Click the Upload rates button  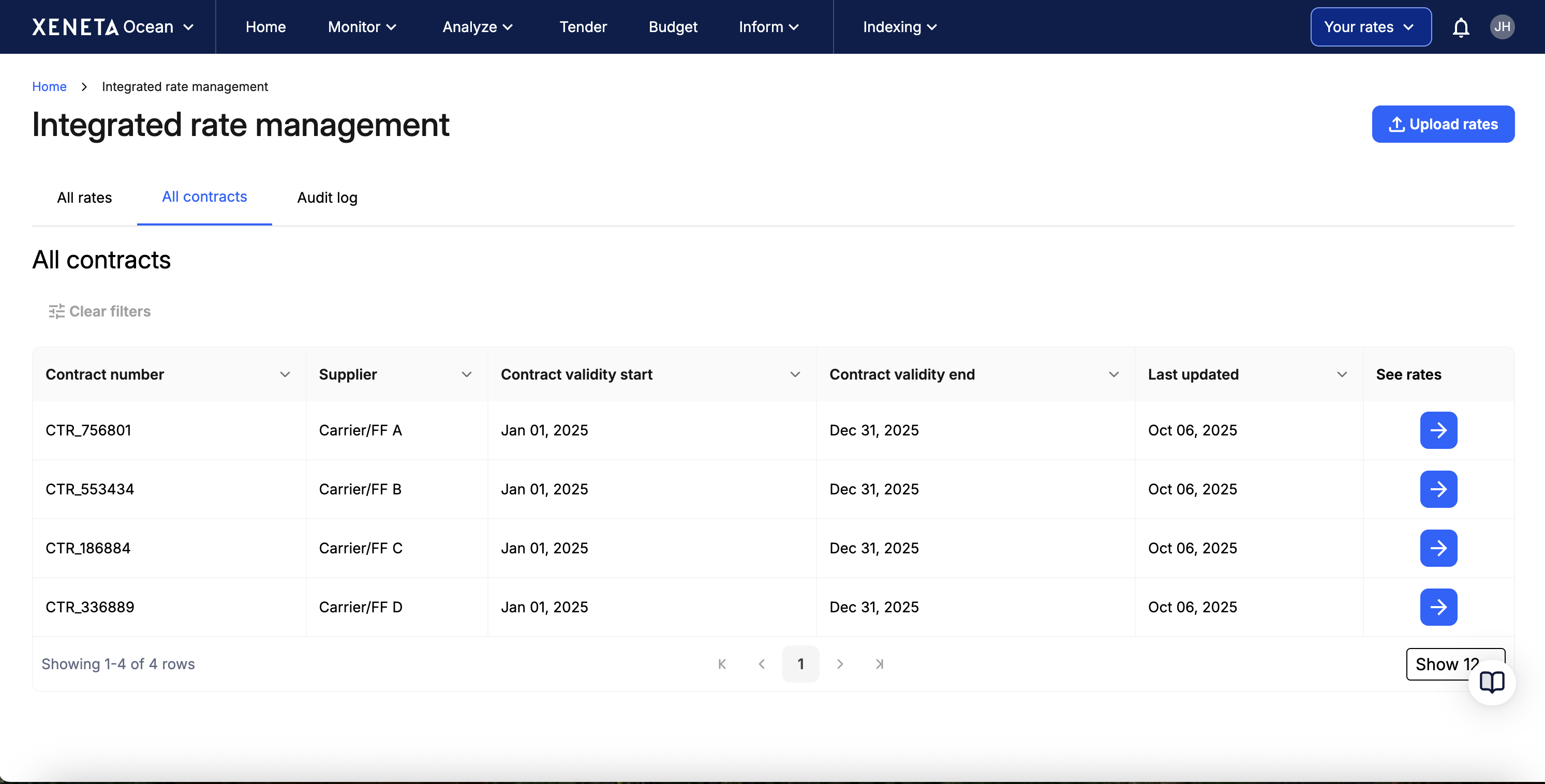(1443, 124)
